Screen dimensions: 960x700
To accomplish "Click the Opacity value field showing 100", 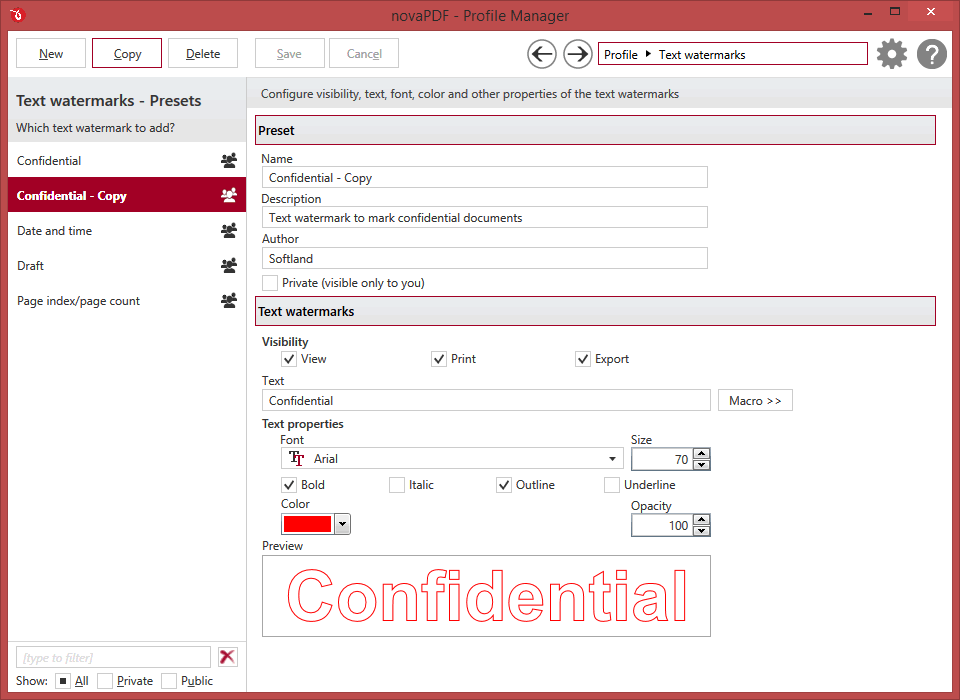I will click(x=663, y=525).
